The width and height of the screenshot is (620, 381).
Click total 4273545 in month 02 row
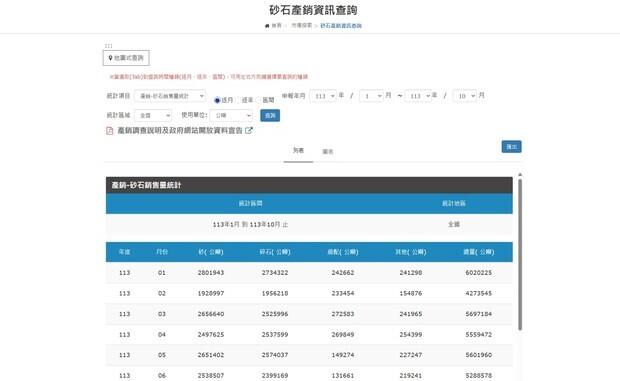[479, 293]
